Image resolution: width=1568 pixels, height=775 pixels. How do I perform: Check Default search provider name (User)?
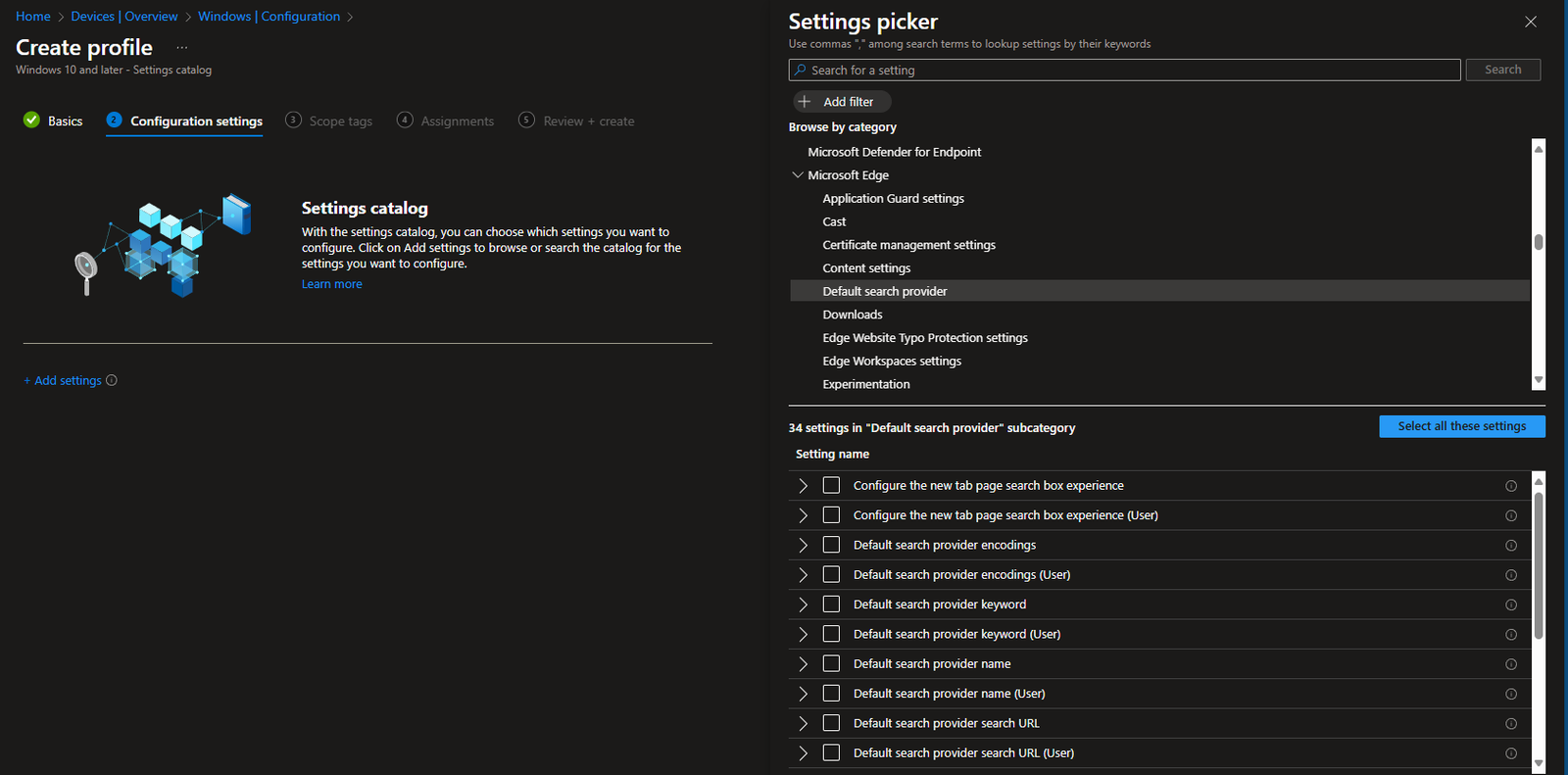tap(832, 694)
